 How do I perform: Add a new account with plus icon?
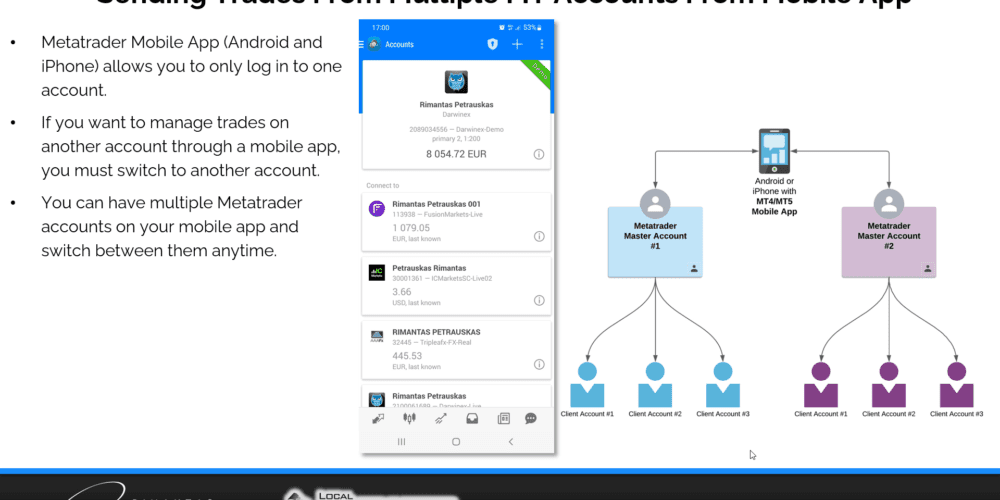point(517,44)
